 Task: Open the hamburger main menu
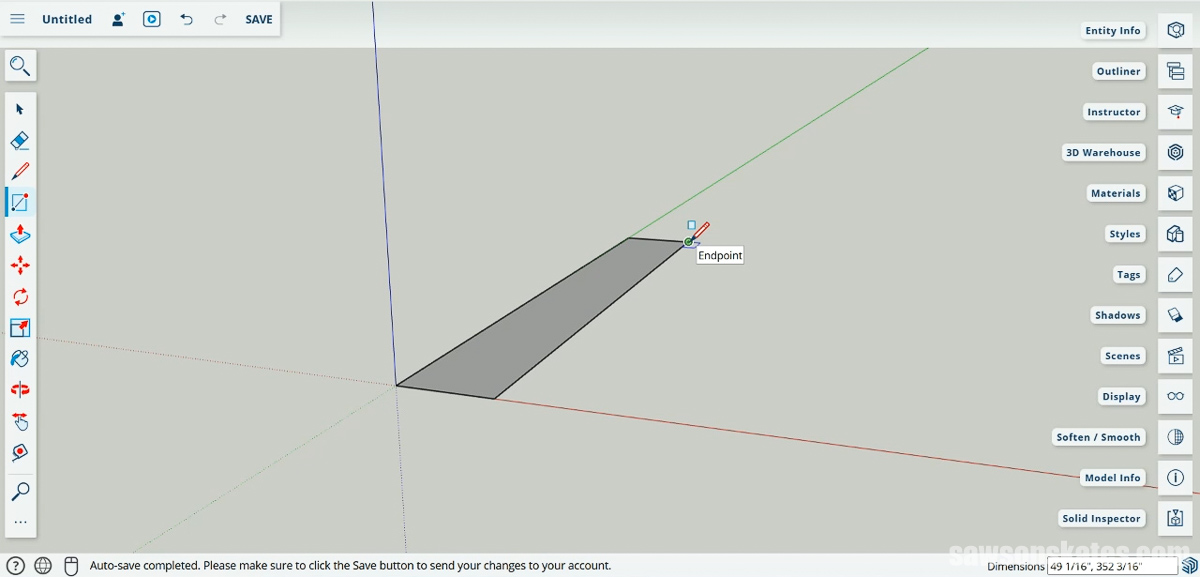(17, 19)
